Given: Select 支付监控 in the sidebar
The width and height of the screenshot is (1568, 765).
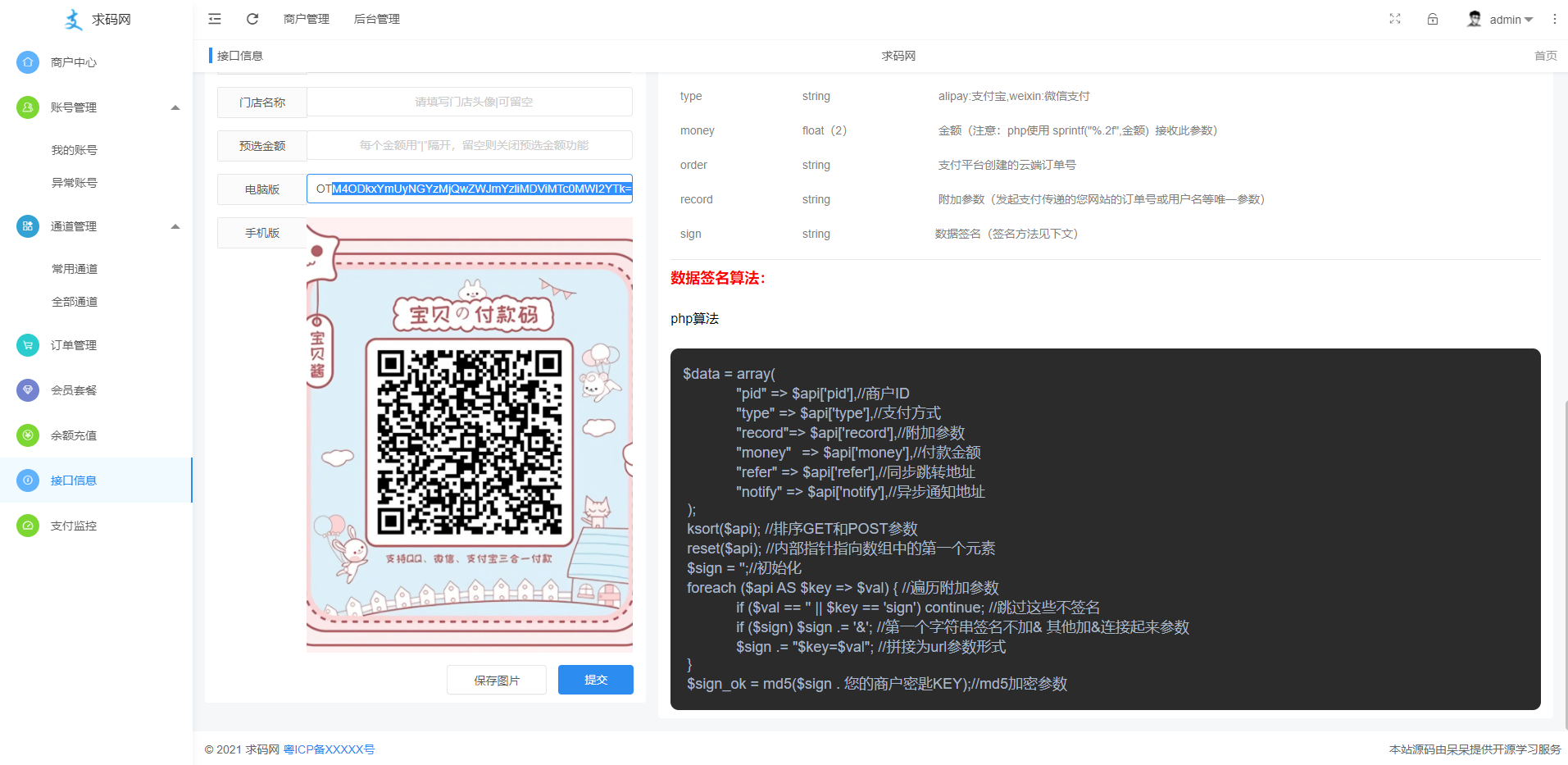Looking at the screenshot, I should (74, 526).
